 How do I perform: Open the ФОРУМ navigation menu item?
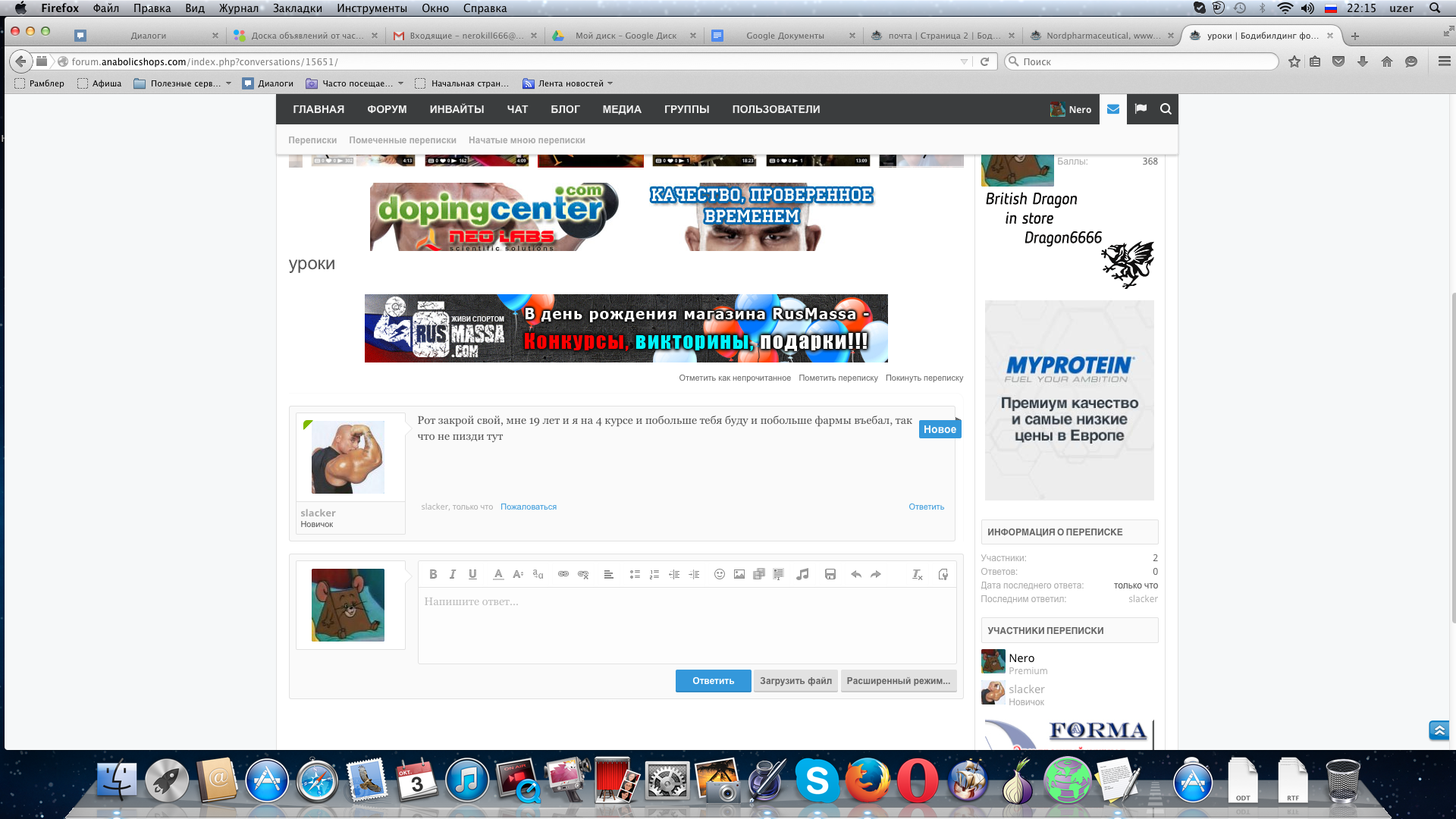click(x=387, y=109)
